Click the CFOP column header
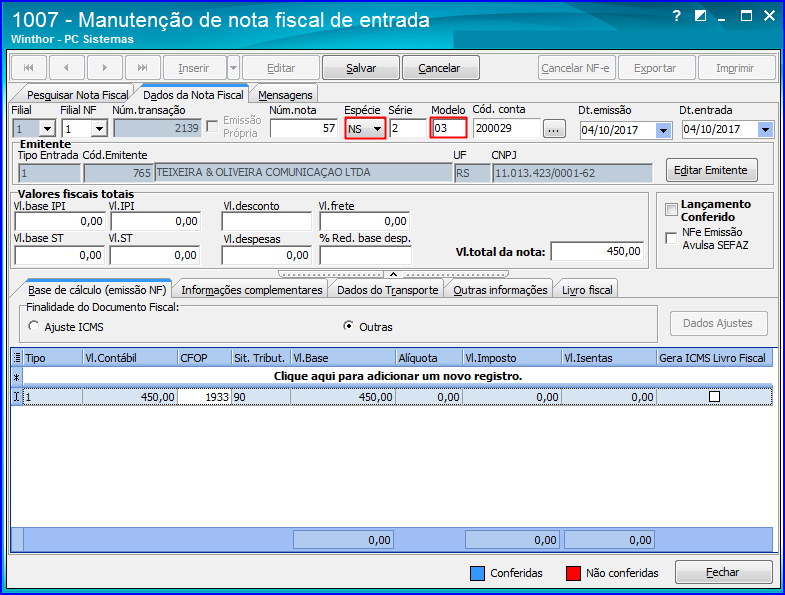The width and height of the screenshot is (785, 595). click(x=204, y=358)
